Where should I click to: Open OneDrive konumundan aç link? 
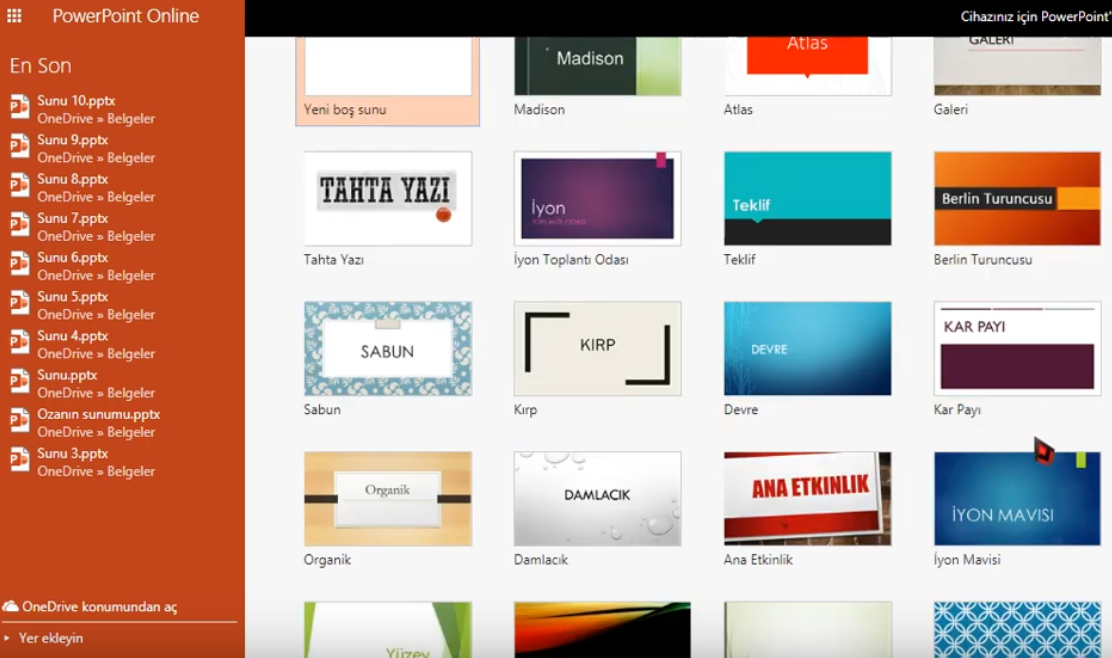[99, 607]
